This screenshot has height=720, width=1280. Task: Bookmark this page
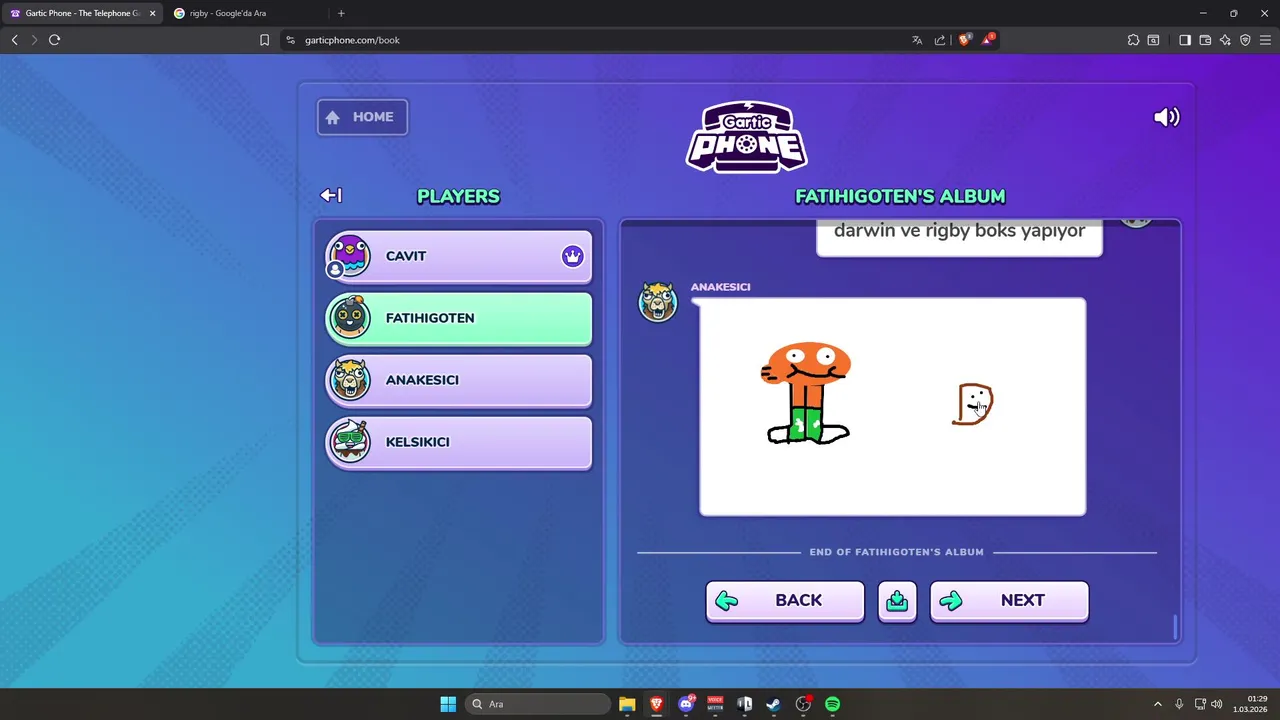(264, 40)
